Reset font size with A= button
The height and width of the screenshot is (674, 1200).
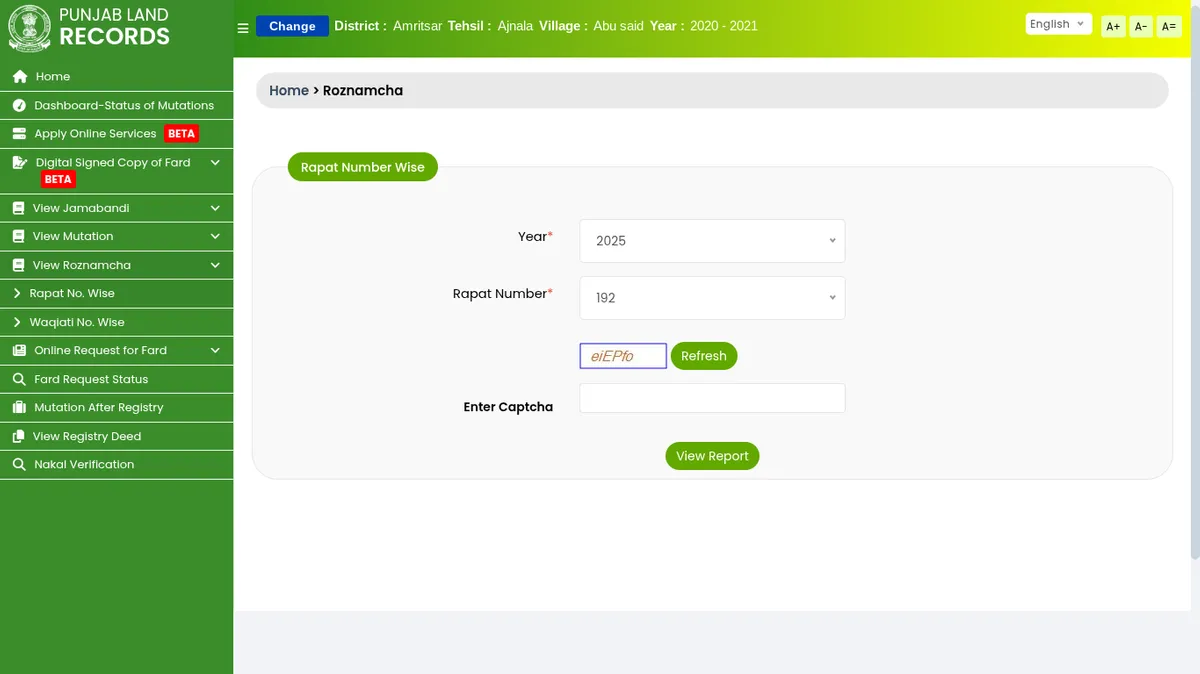(x=1168, y=27)
